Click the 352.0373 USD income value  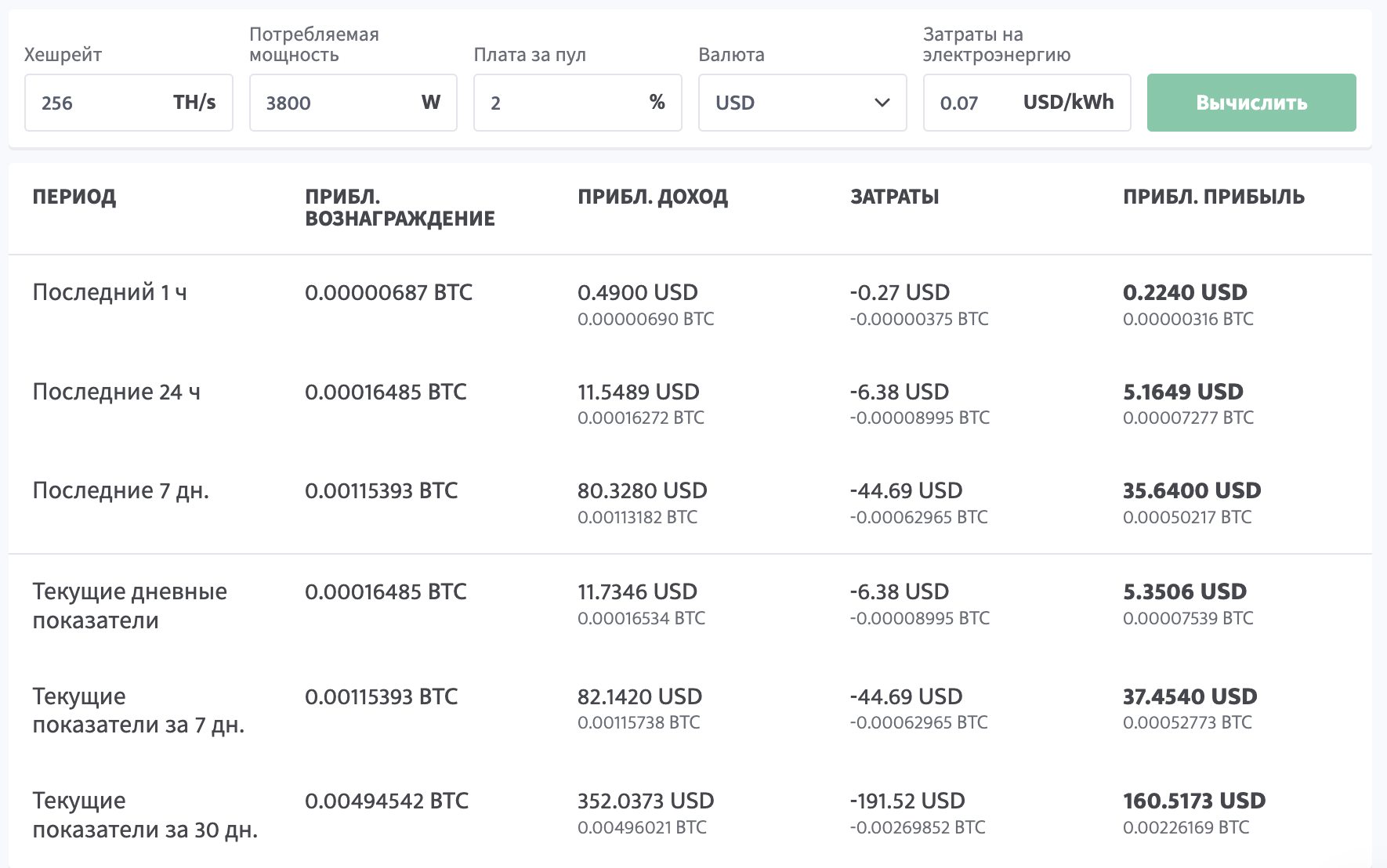tap(646, 801)
